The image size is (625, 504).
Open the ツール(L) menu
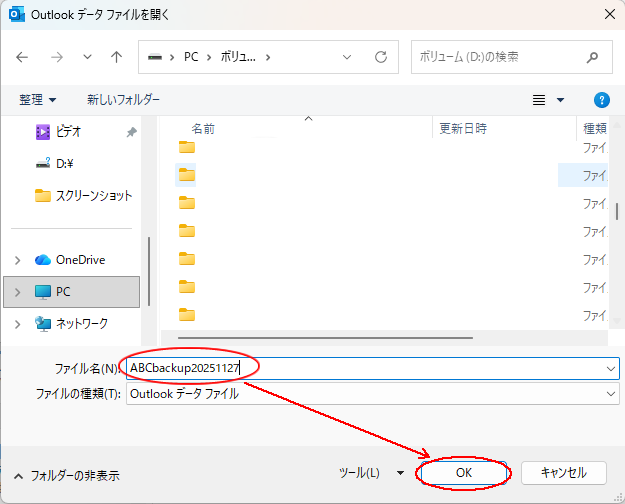point(371,473)
